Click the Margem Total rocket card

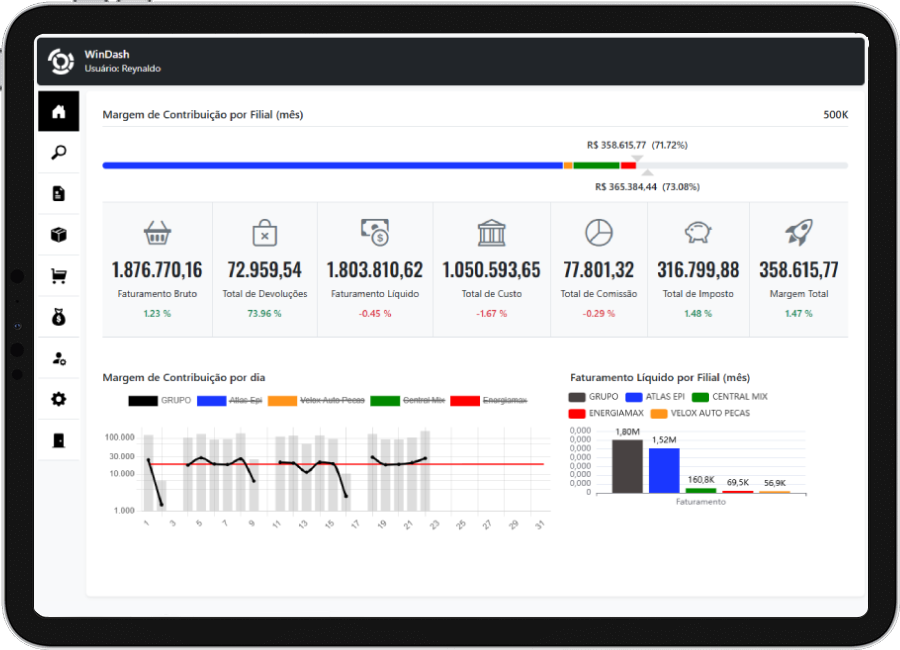[798, 269]
